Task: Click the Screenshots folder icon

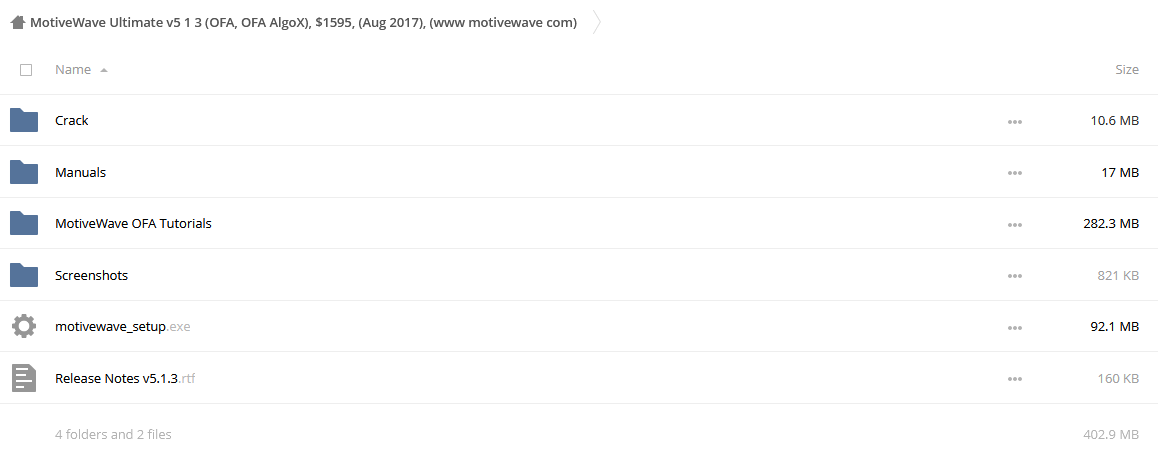Action: tap(24, 275)
